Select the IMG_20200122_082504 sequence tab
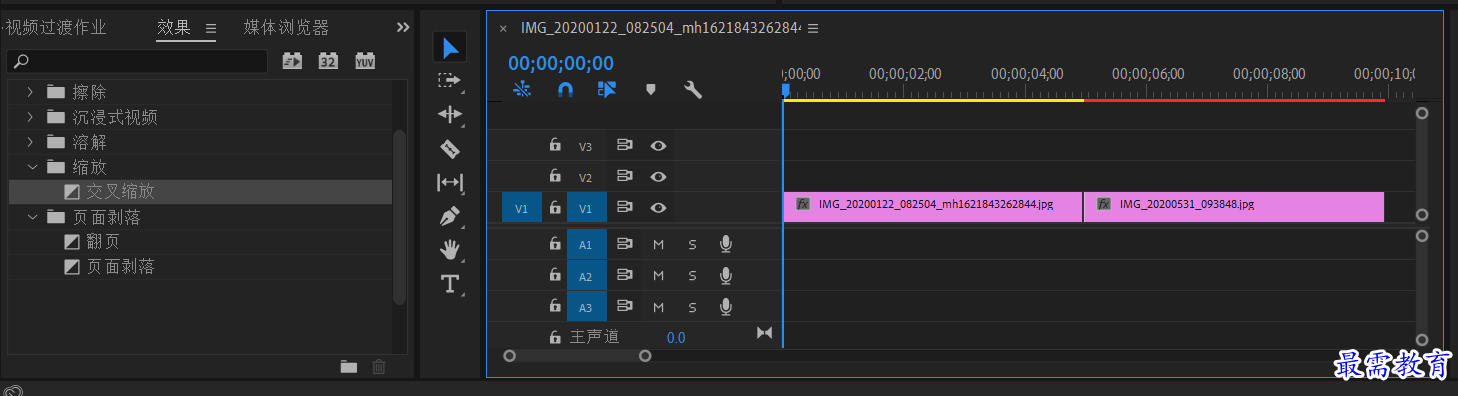The image size is (1458, 396). [x=660, y=28]
